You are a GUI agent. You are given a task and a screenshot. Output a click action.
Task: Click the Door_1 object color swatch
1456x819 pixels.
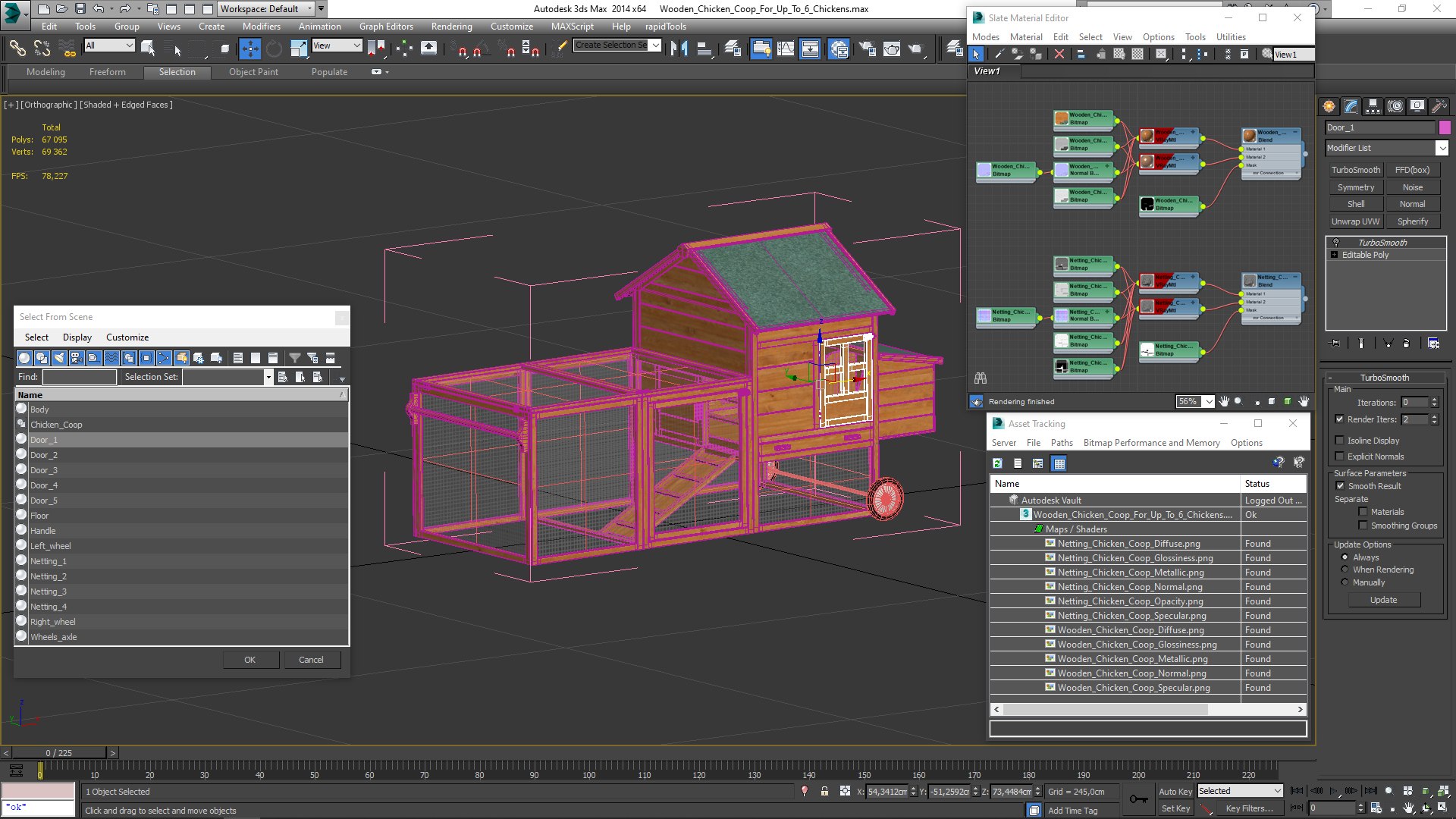[1445, 127]
